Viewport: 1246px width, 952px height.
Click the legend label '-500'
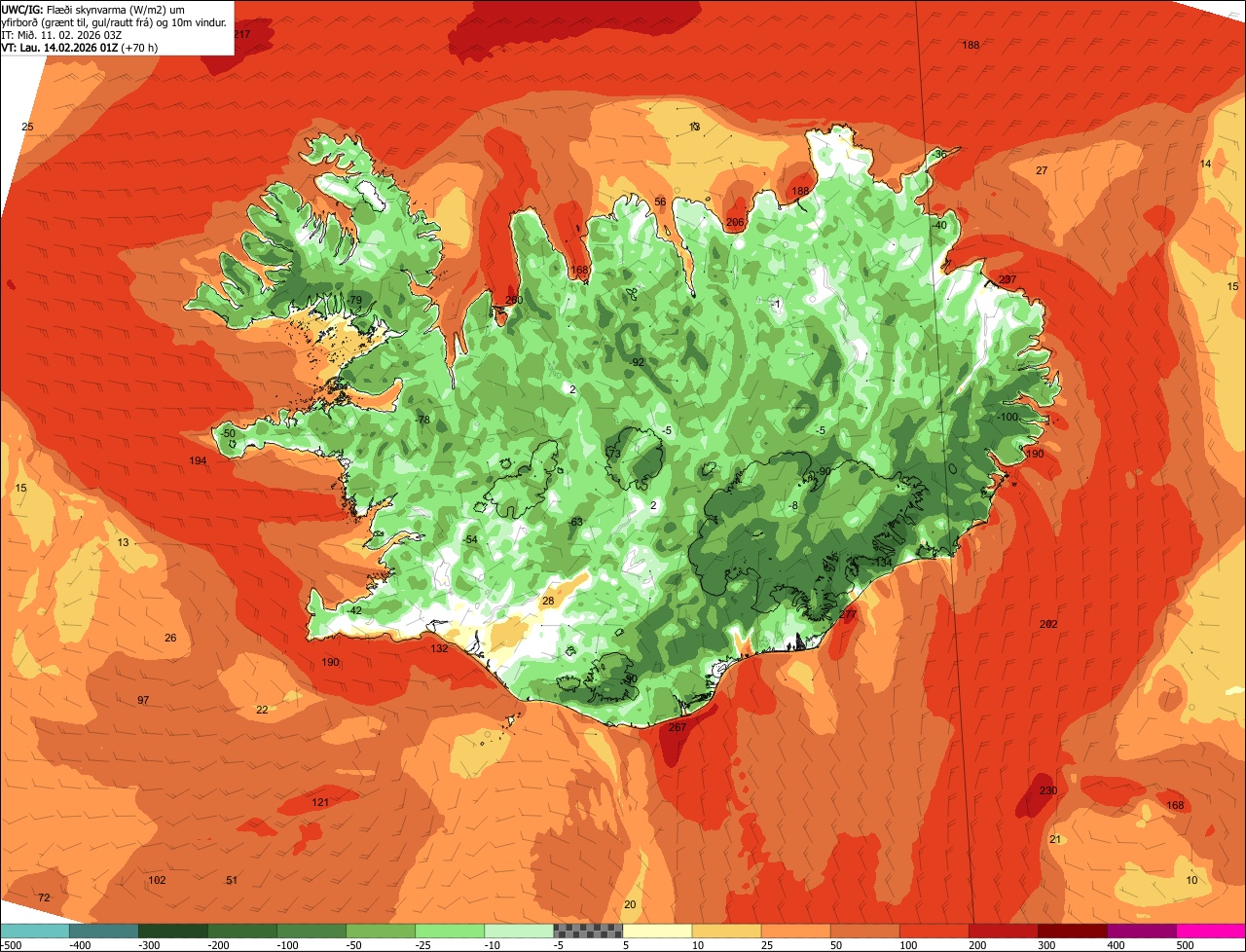point(11,945)
